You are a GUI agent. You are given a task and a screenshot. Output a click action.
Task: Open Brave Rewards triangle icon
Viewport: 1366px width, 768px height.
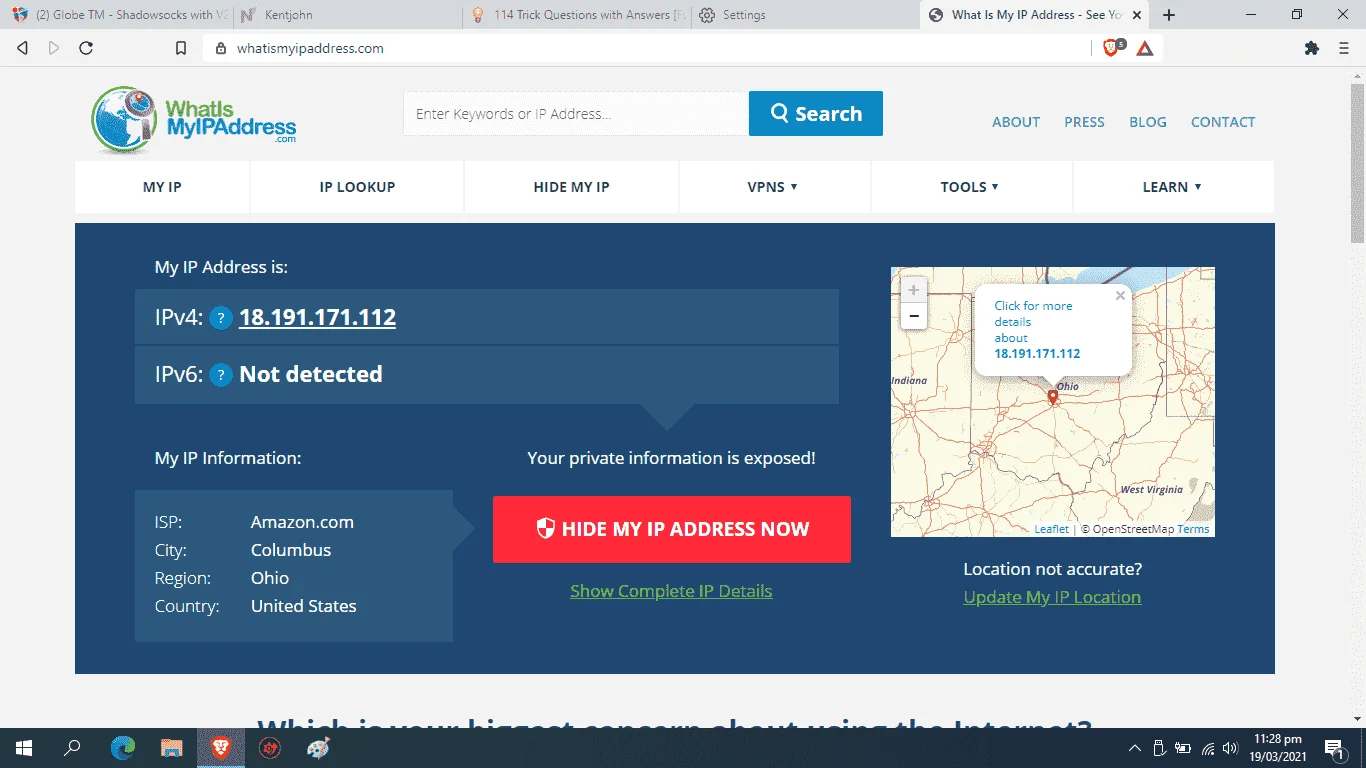pos(1145,48)
